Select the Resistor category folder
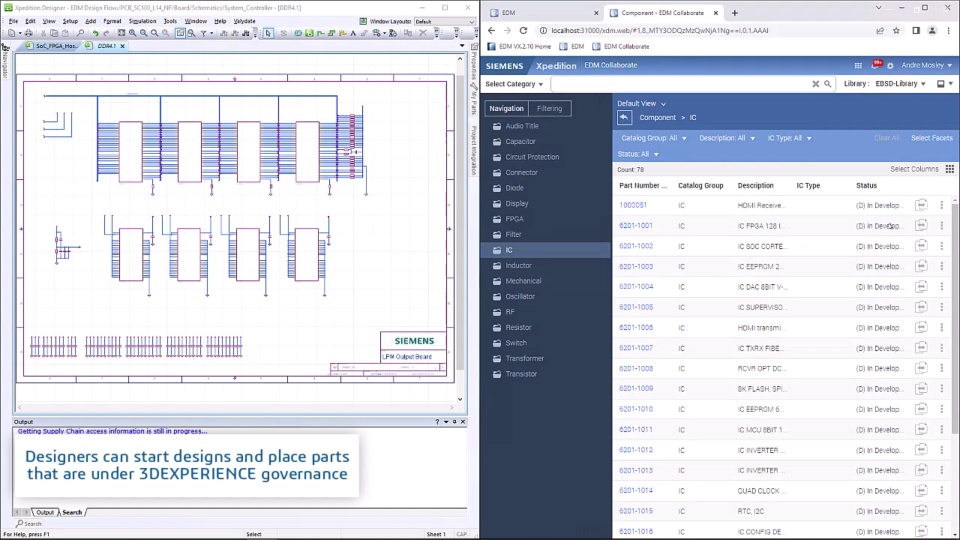 pyautogui.click(x=518, y=328)
